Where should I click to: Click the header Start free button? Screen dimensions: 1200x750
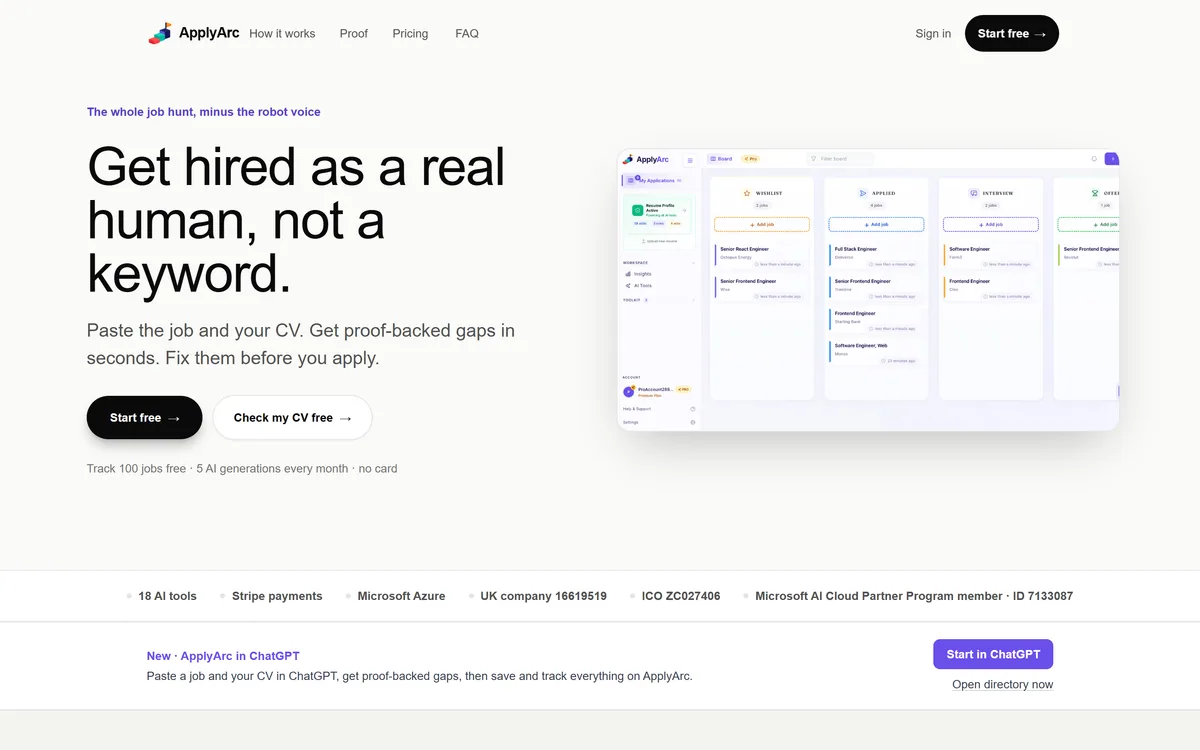tap(1011, 33)
